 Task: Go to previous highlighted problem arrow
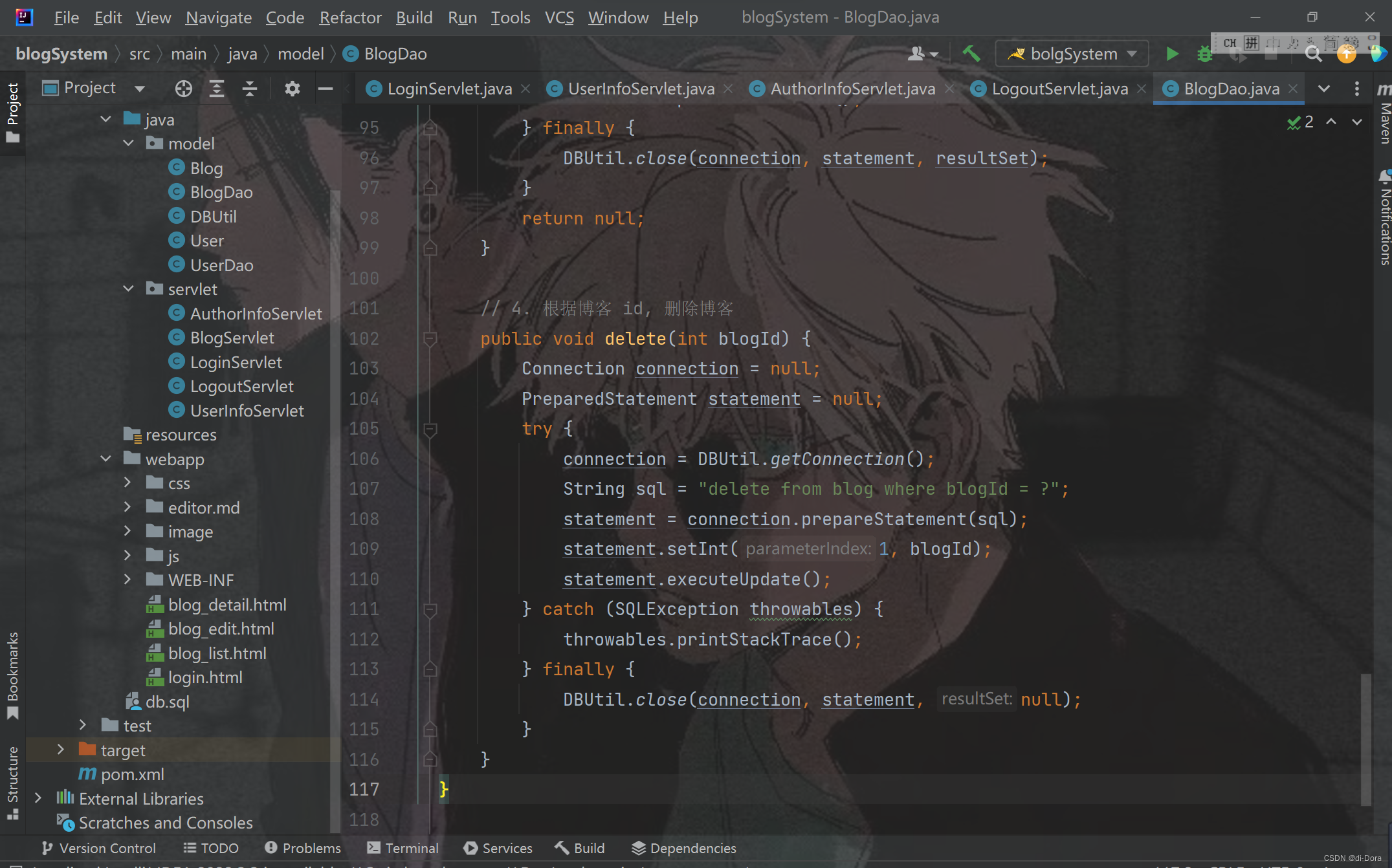[1331, 122]
